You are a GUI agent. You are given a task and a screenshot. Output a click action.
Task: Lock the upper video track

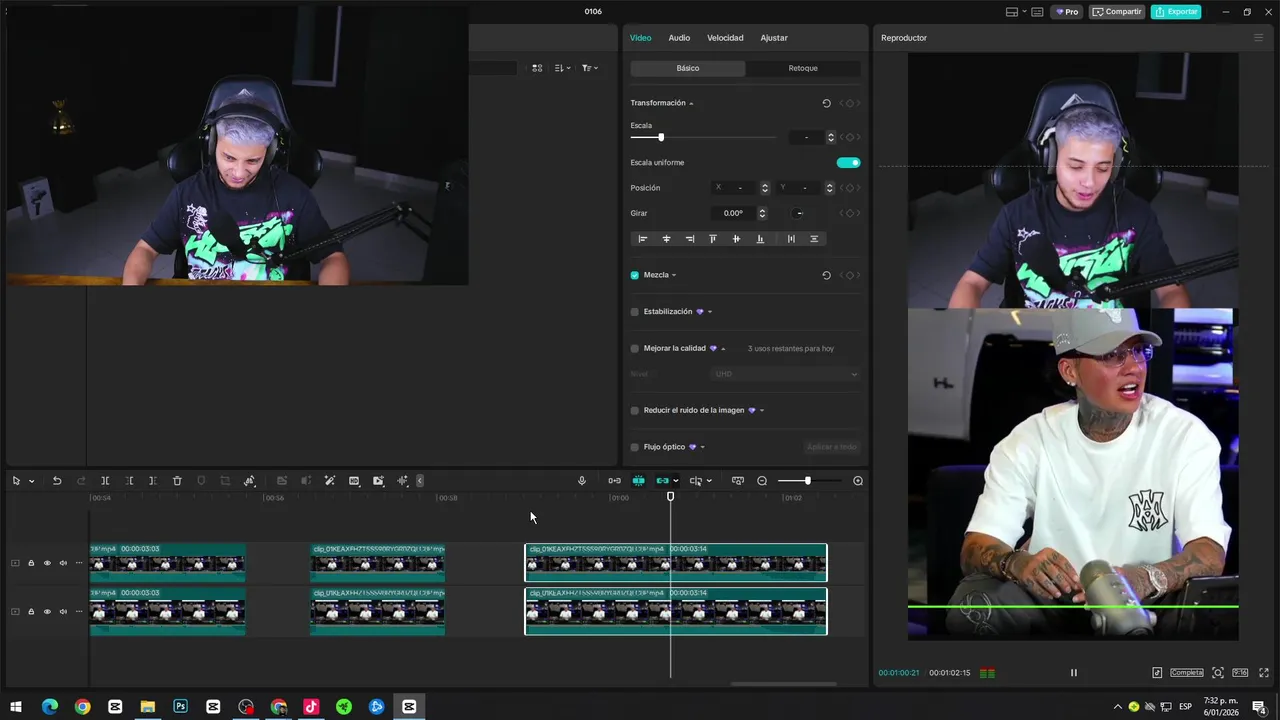click(31, 563)
